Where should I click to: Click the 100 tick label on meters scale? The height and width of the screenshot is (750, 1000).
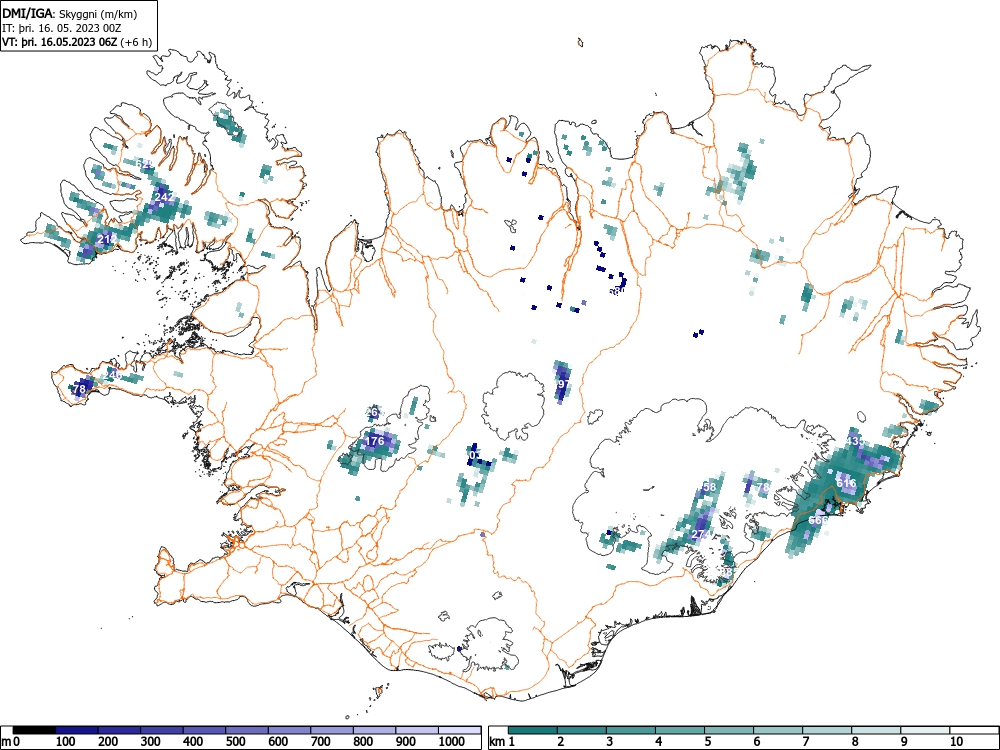[x=66, y=742]
